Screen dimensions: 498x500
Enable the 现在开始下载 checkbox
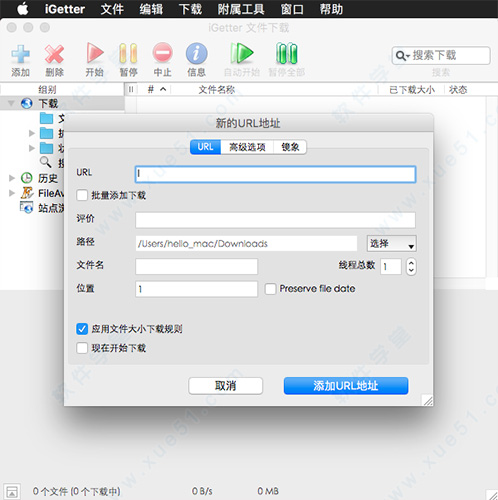click(x=82, y=348)
